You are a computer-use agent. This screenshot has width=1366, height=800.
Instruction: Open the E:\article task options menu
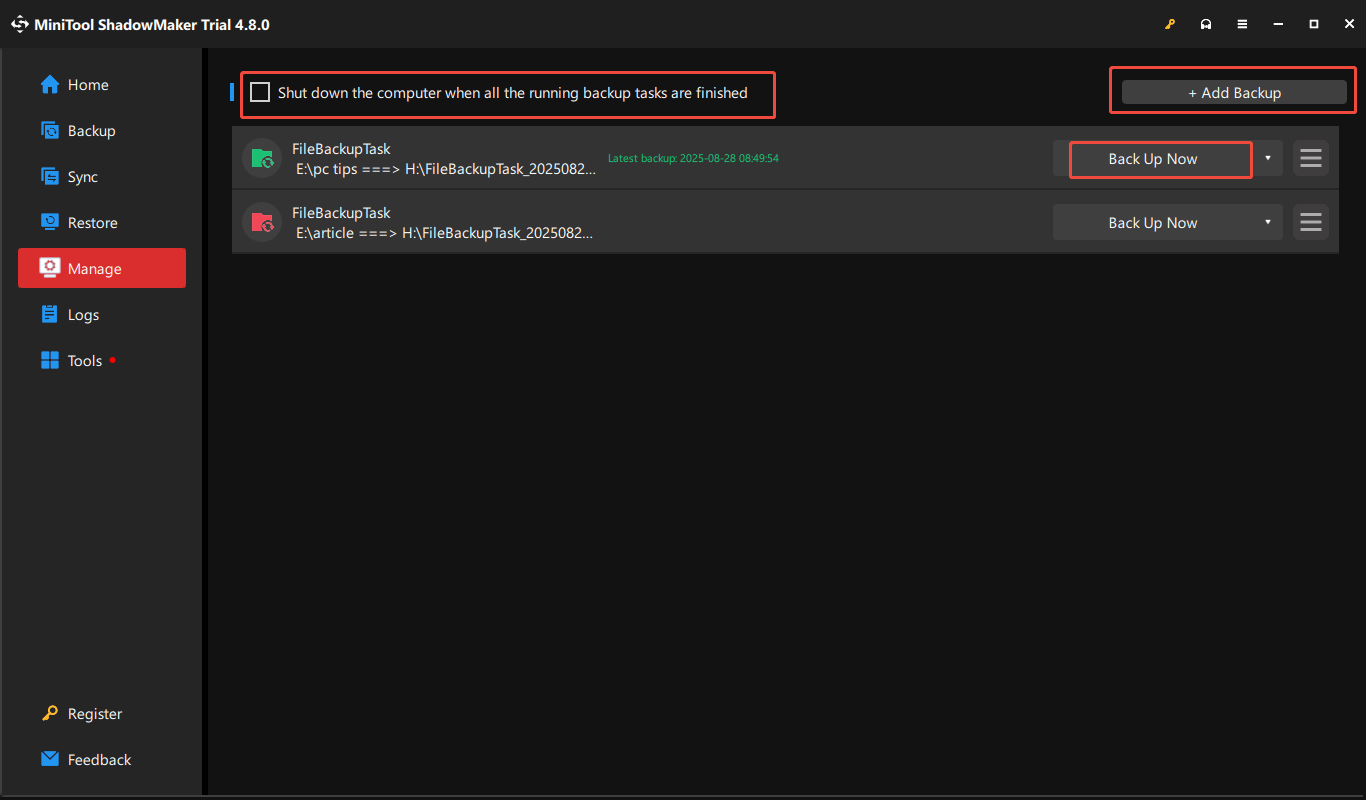pos(1310,222)
